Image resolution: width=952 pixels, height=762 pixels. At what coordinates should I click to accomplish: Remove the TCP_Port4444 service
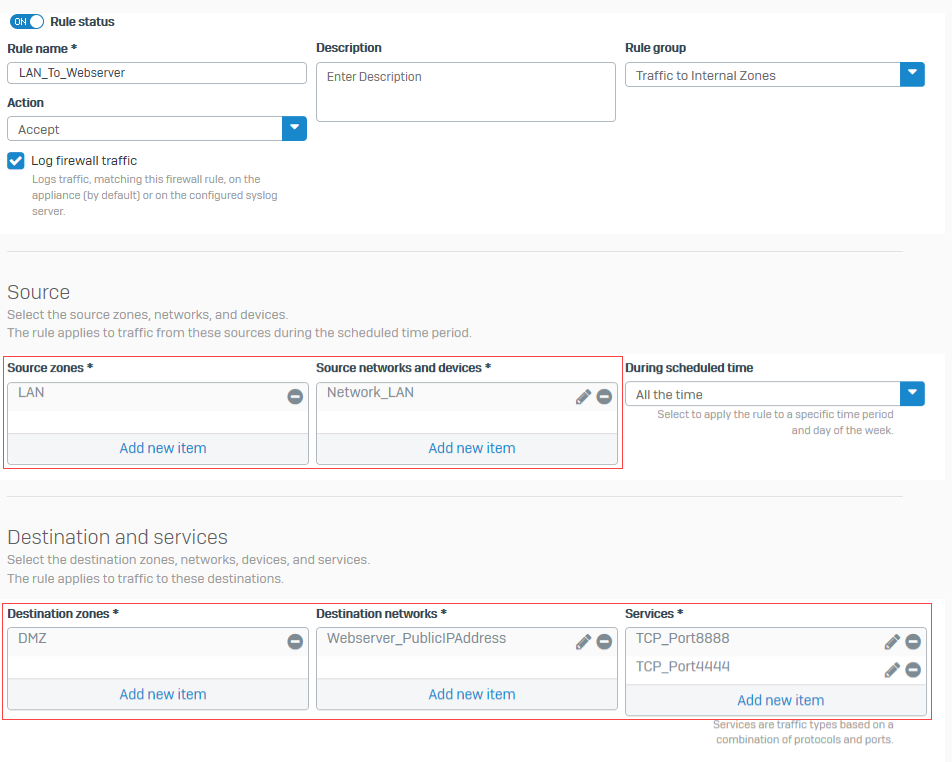pos(913,670)
